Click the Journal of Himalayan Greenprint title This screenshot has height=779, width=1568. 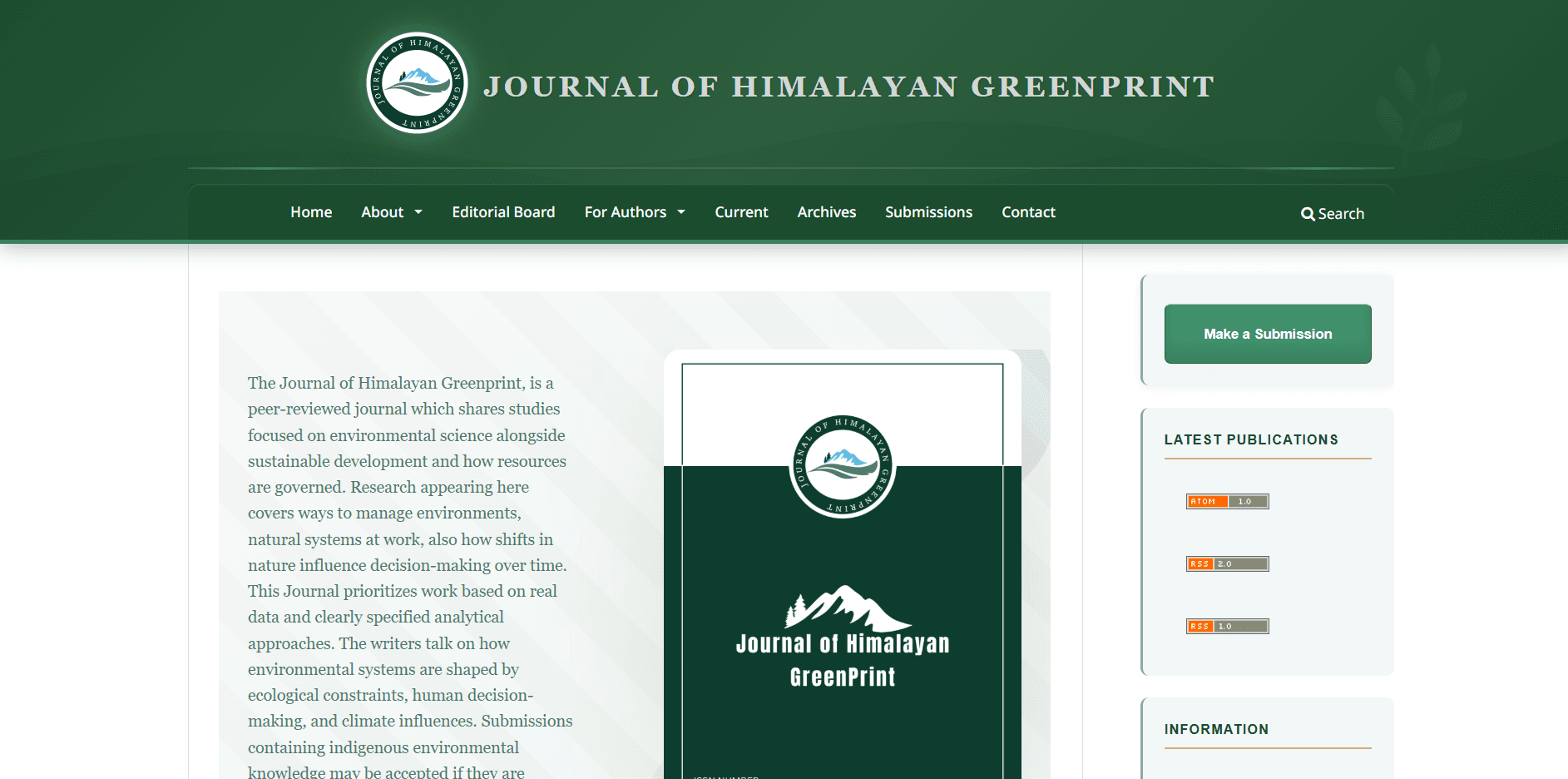pyautogui.click(x=849, y=87)
